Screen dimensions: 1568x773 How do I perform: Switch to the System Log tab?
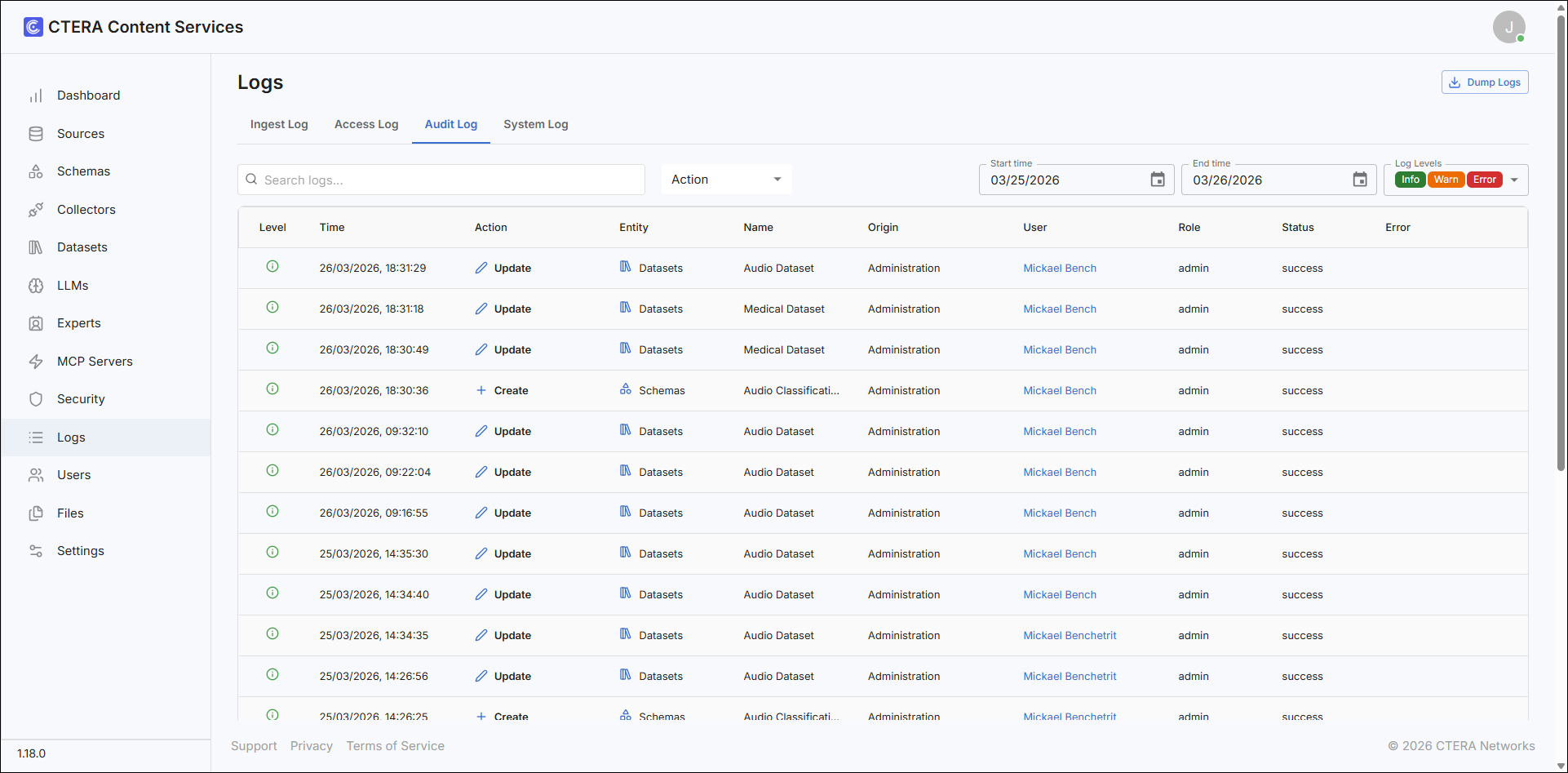point(536,124)
